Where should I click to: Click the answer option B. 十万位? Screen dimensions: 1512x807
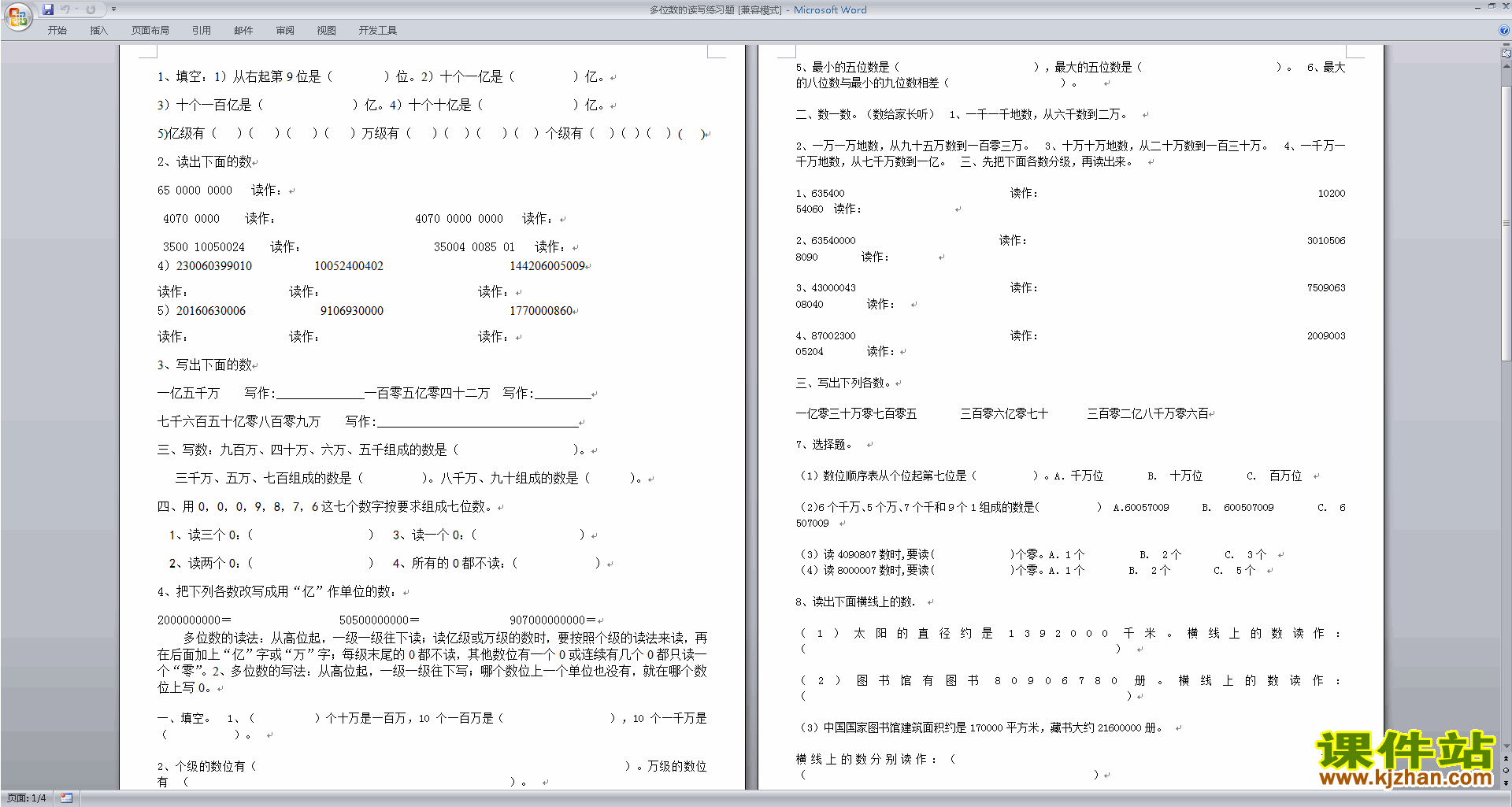pos(1175,476)
